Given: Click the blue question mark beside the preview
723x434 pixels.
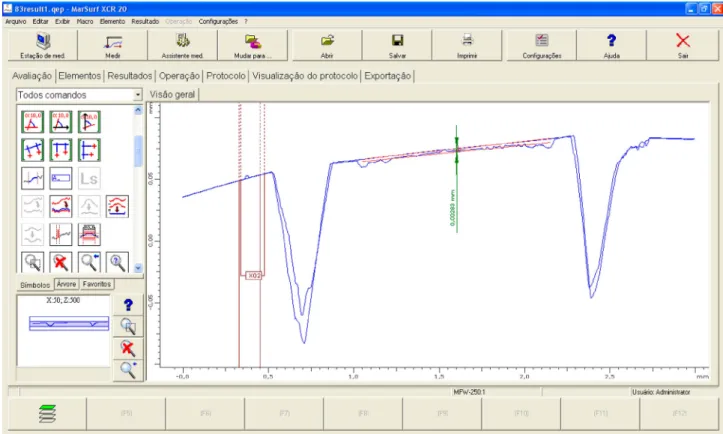Looking at the screenshot, I should pos(128,305).
